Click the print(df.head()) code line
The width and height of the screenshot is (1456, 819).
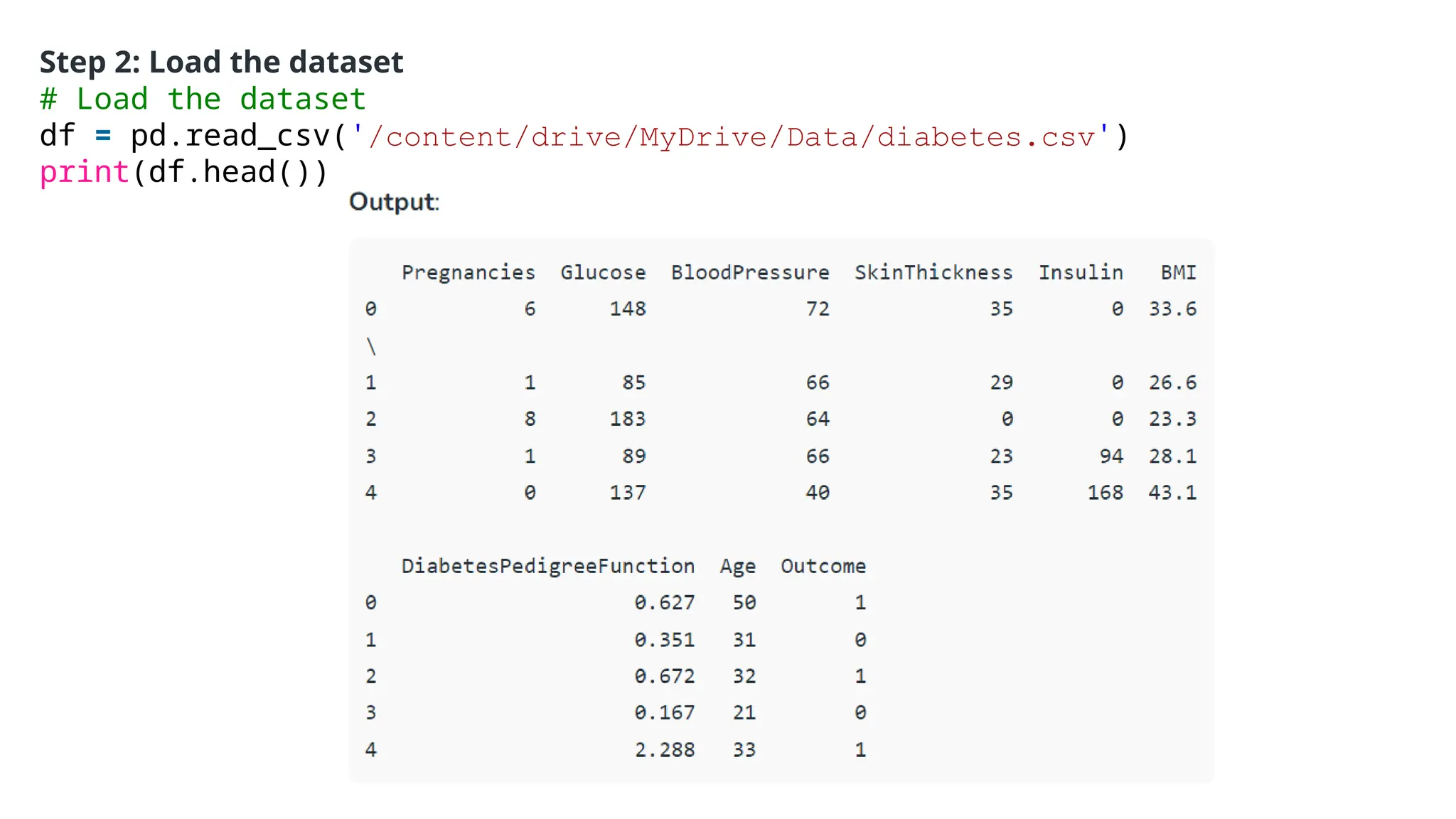click(x=183, y=172)
